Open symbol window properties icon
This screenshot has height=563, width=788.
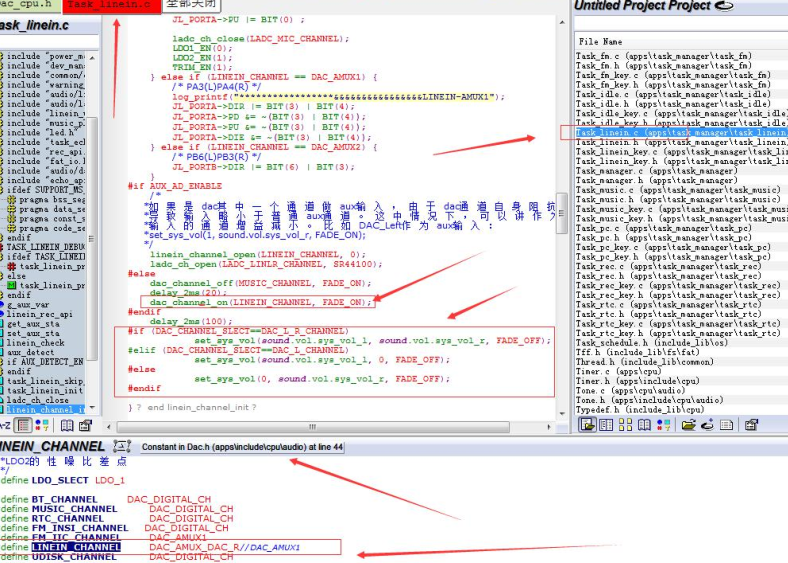pyautogui.click(x=85, y=426)
